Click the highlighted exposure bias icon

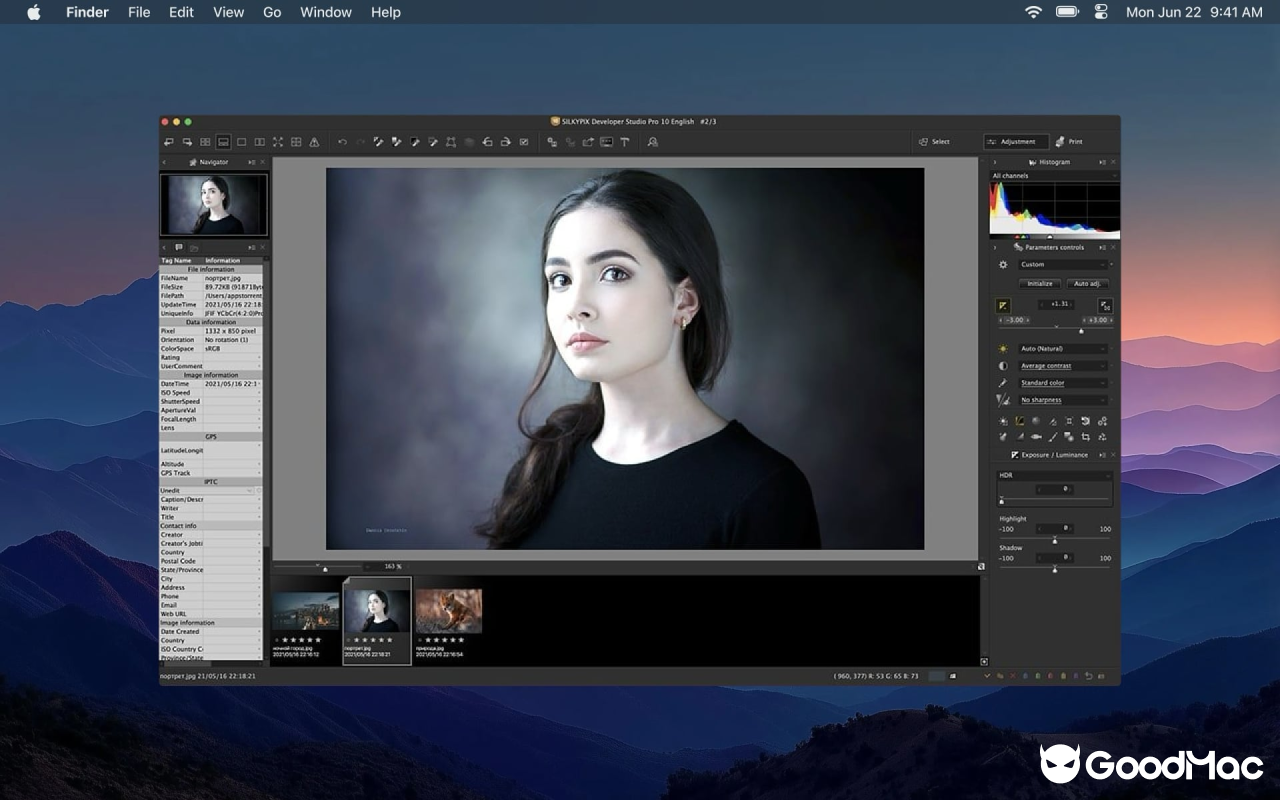[1004, 305]
